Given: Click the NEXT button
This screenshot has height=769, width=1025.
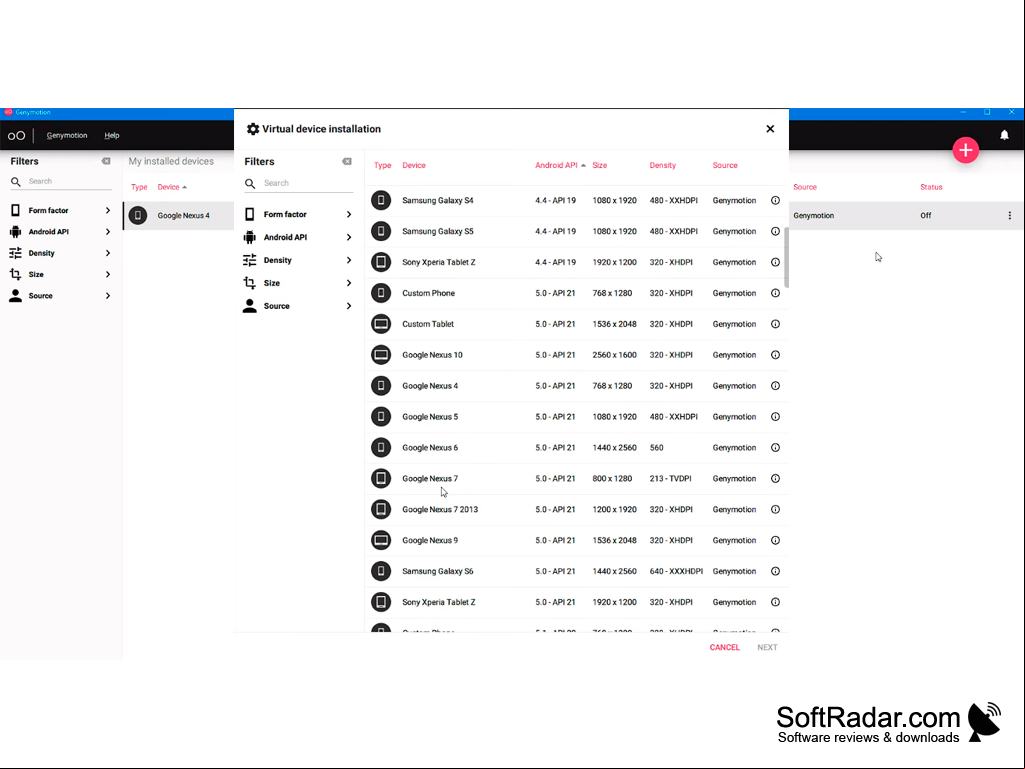Looking at the screenshot, I should tap(767, 647).
